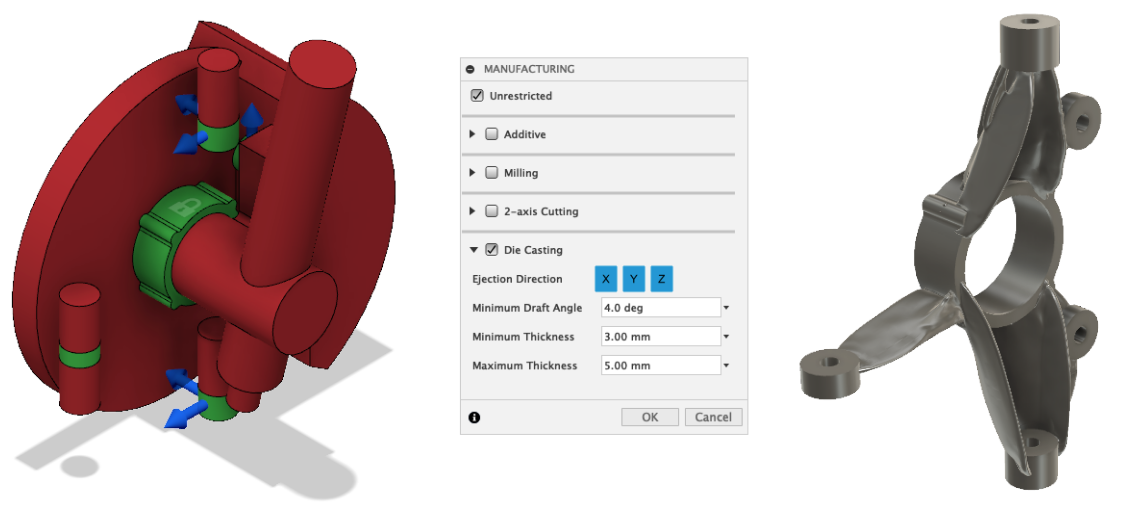1130x509 pixels.
Task: Enable the 2-axis Cutting checkbox
Action: 491,211
